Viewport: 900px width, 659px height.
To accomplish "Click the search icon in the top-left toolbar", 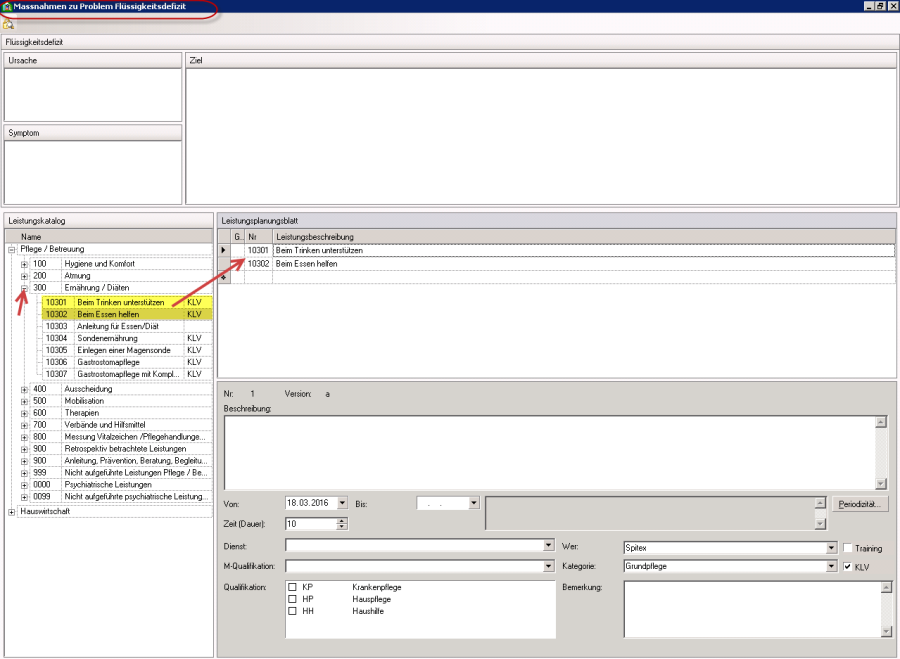I will [x=8, y=24].
